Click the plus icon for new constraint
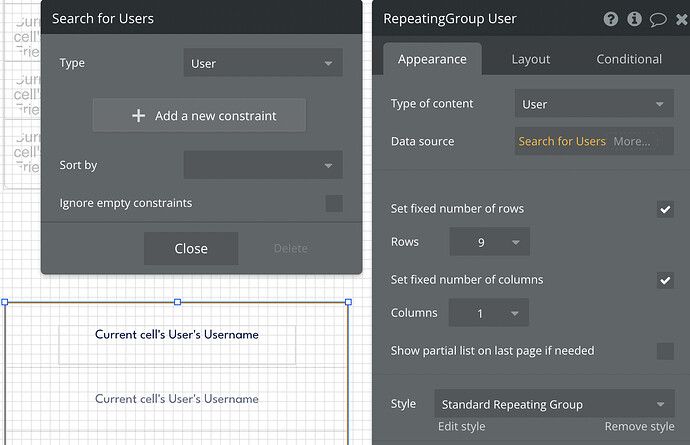This screenshot has width=690, height=445. pos(139,116)
